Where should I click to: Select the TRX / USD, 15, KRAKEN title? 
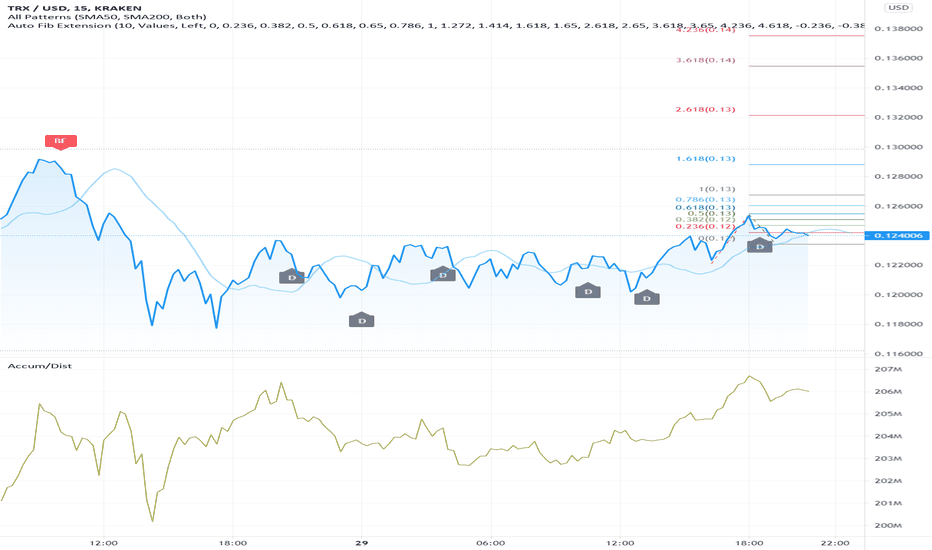tap(74, 8)
